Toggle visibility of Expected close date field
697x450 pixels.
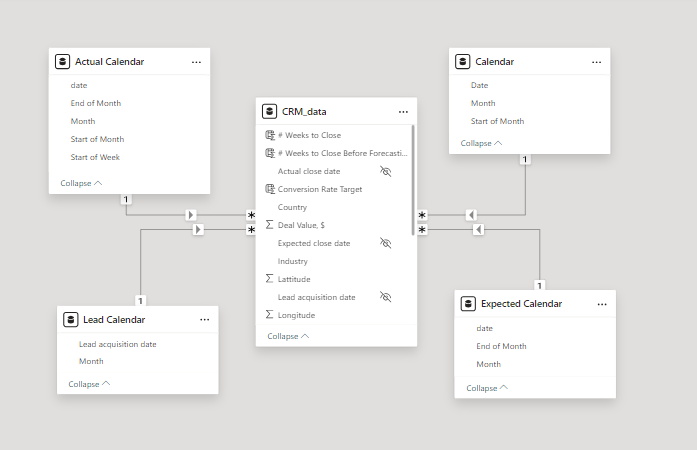tap(386, 243)
